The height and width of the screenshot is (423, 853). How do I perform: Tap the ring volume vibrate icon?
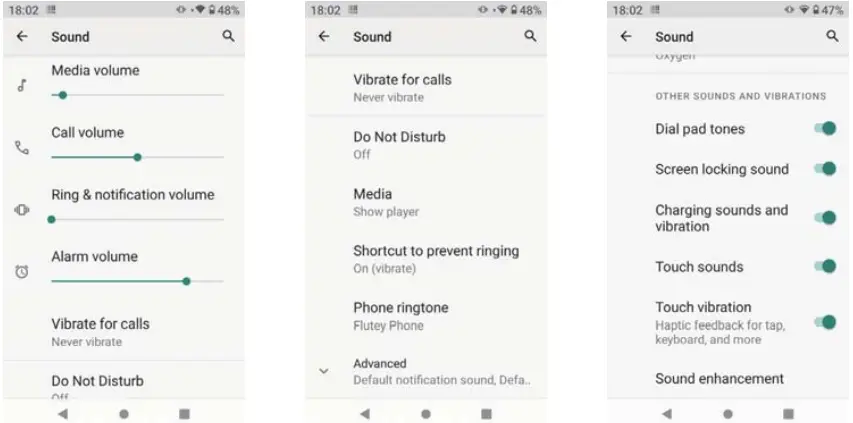click(x=22, y=210)
